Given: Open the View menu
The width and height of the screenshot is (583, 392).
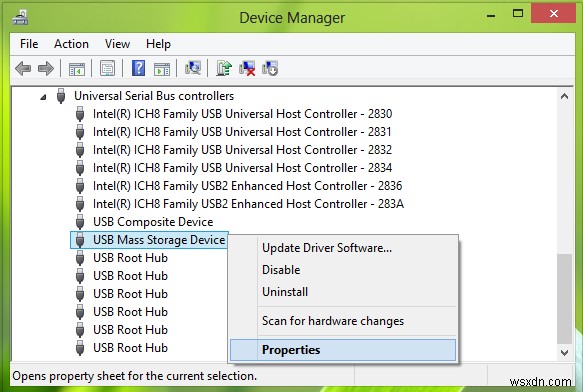Looking at the screenshot, I should [117, 44].
